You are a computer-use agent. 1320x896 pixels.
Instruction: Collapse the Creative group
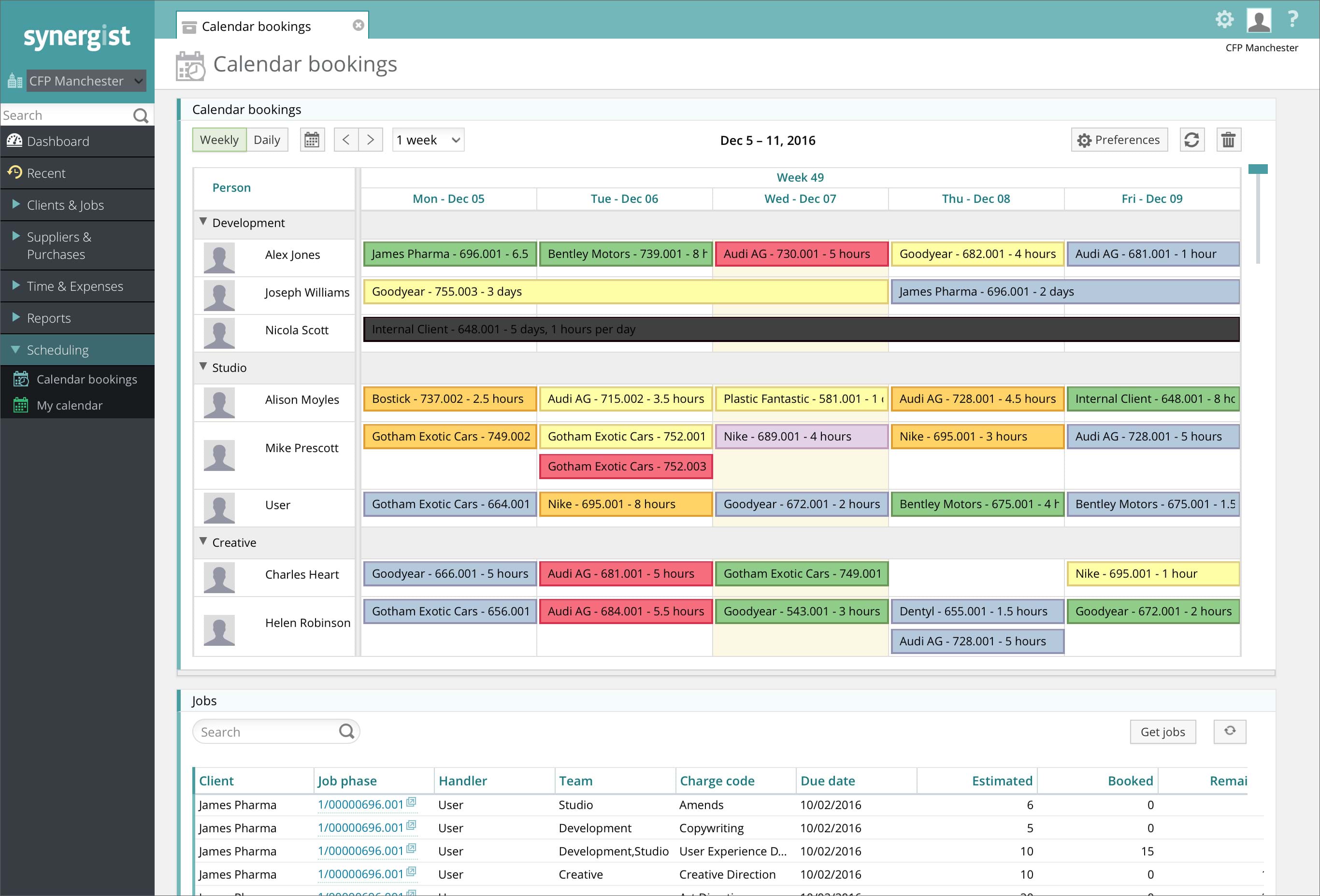[x=203, y=541]
